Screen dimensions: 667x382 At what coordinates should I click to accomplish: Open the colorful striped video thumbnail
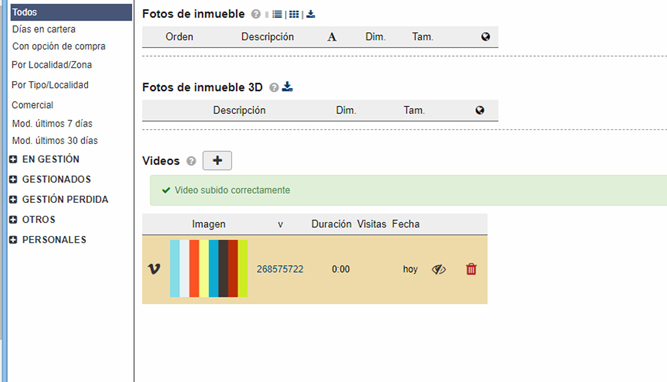coord(208,268)
